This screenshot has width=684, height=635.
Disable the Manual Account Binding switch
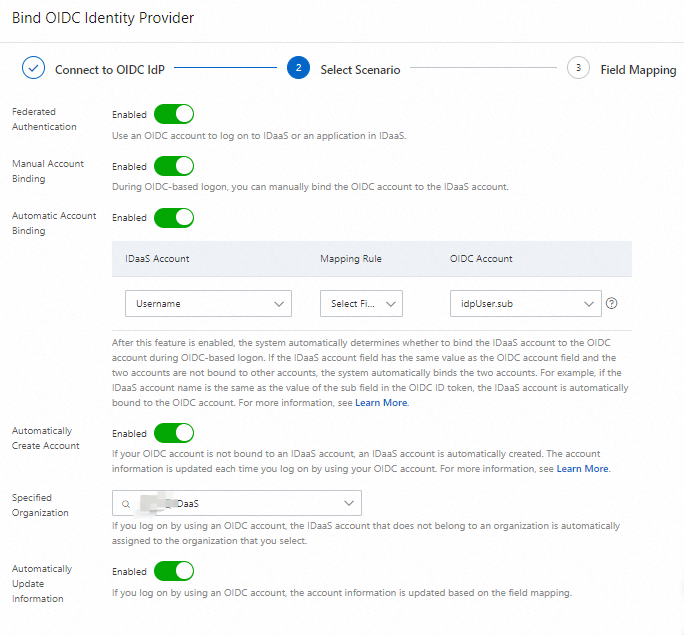point(174,166)
